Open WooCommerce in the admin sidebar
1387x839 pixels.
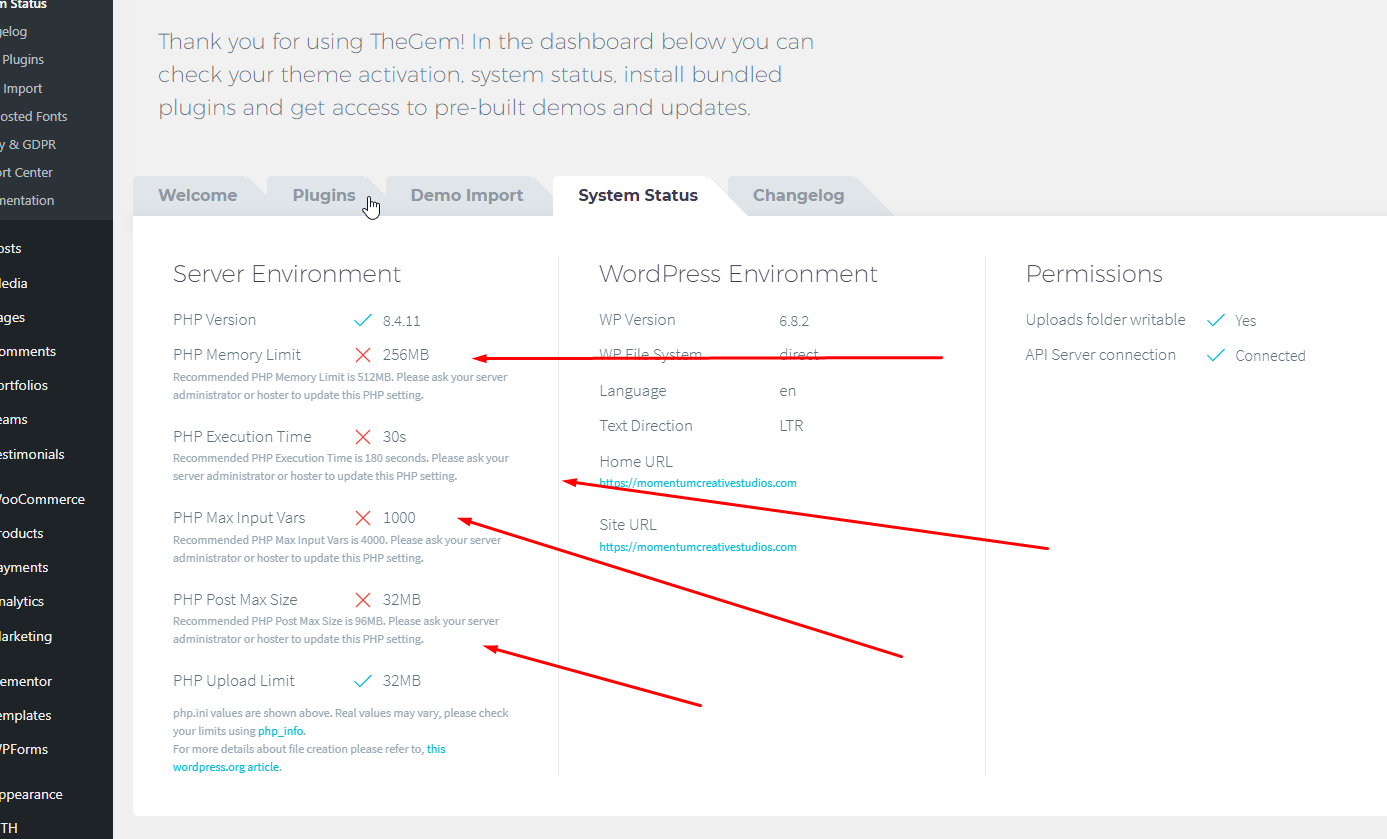(x=42, y=499)
